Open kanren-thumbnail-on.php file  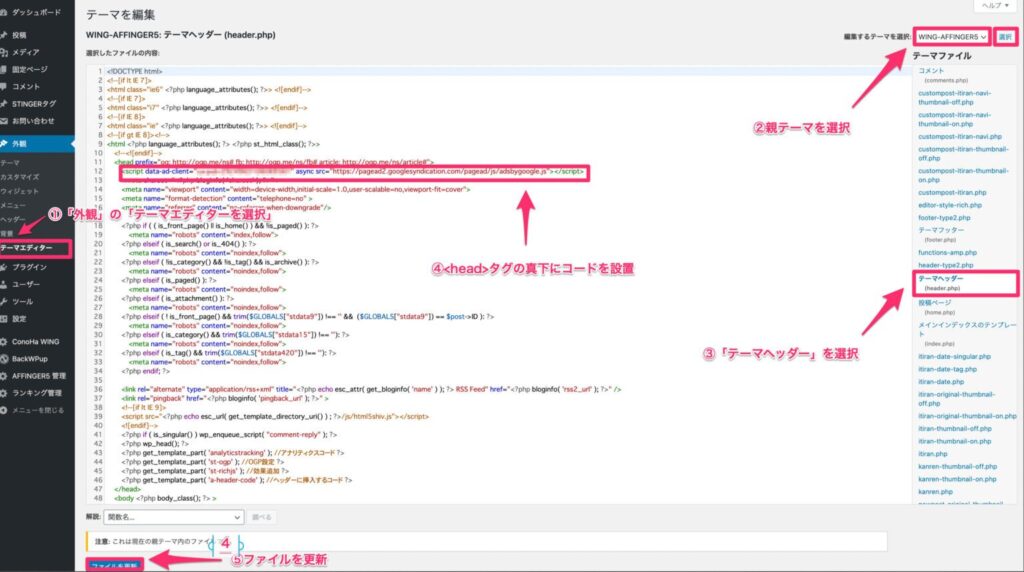pyautogui.click(x=957, y=479)
